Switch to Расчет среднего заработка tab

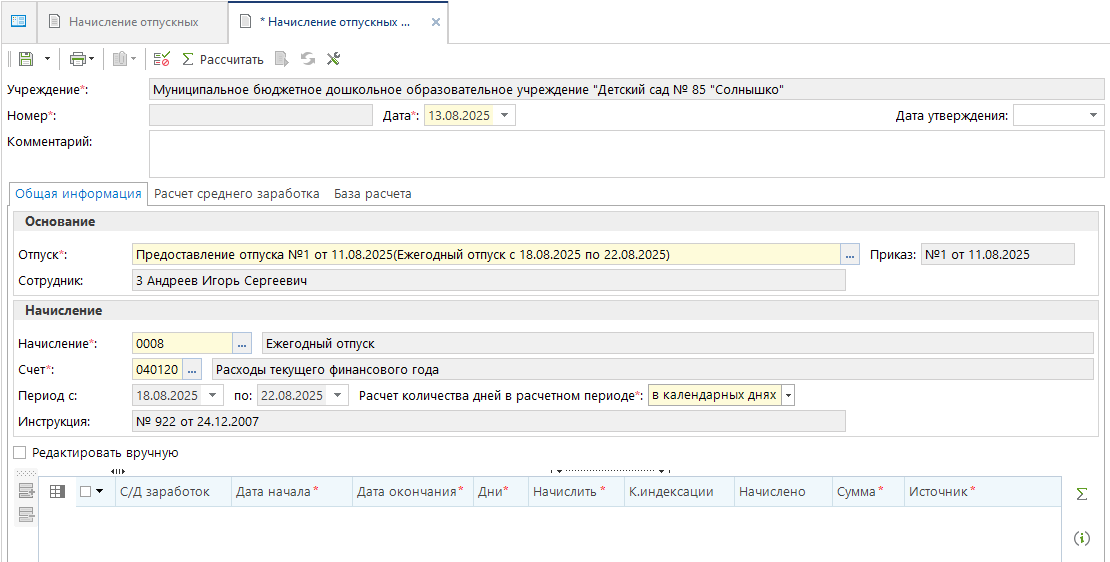(x=237, y=194)
